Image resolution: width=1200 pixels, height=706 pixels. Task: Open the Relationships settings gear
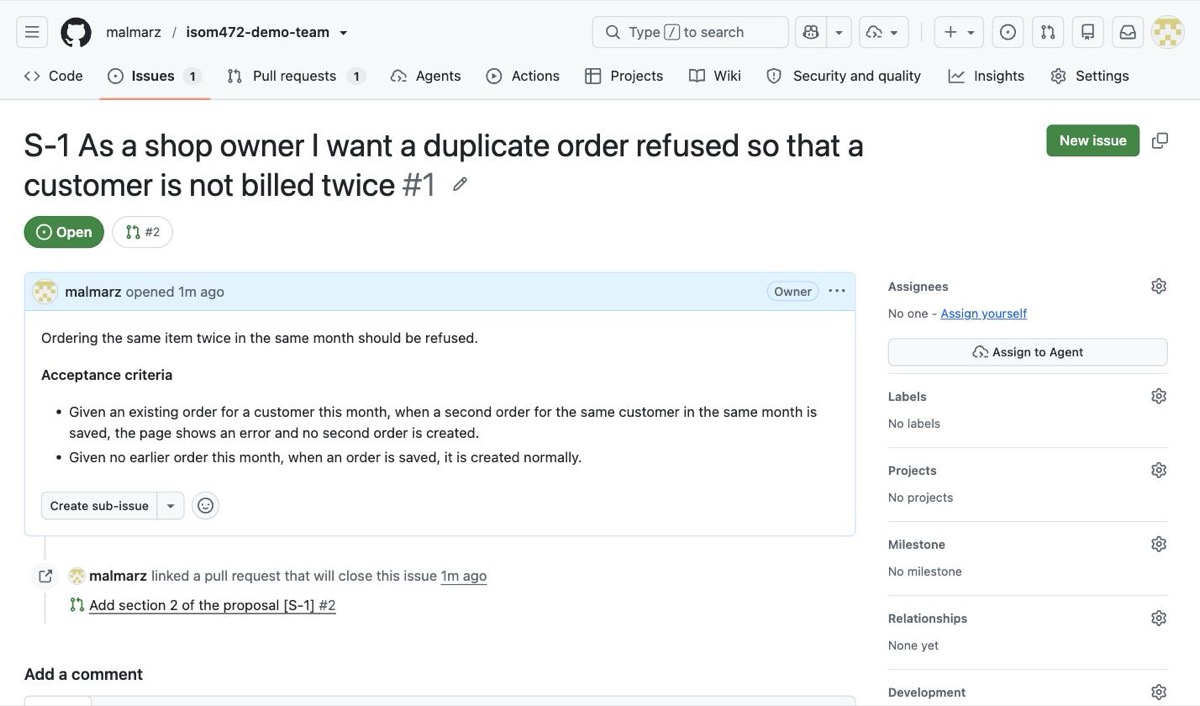point(1159,618)
